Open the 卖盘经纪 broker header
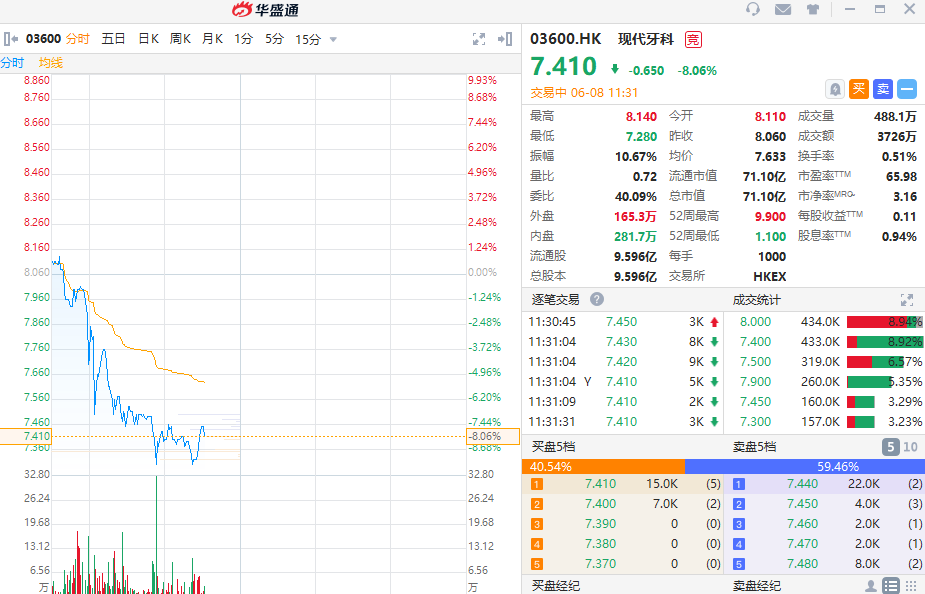 (756, 586)
